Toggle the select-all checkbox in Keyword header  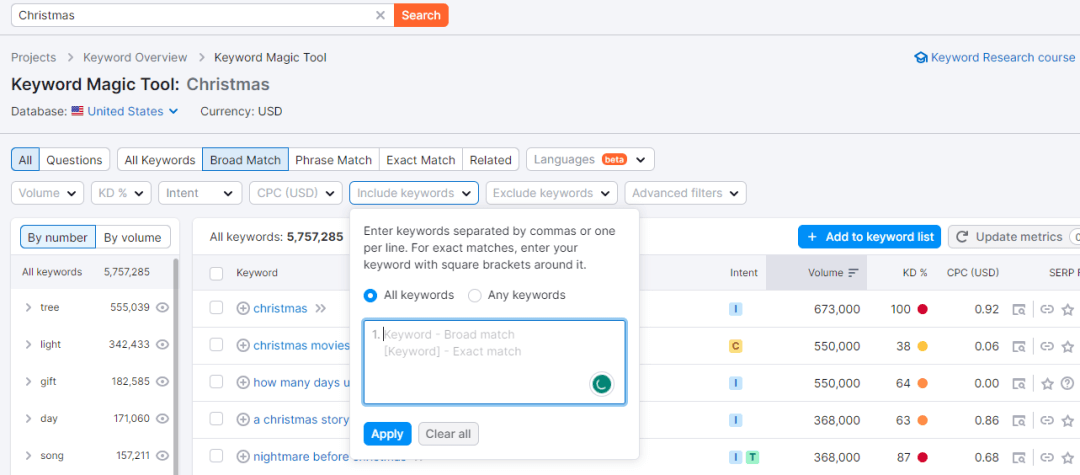pos(217,273)
